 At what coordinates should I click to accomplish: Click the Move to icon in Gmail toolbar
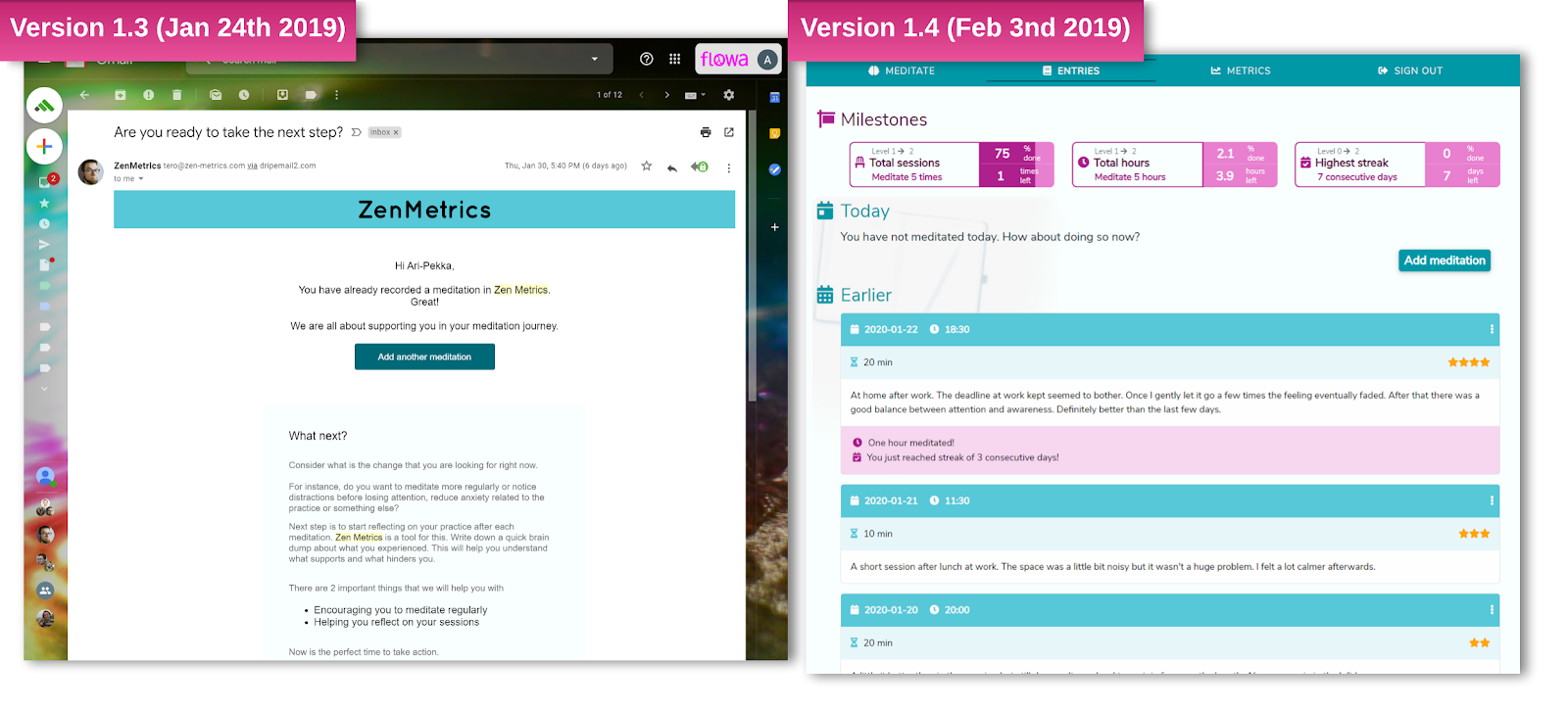(282, 95)
